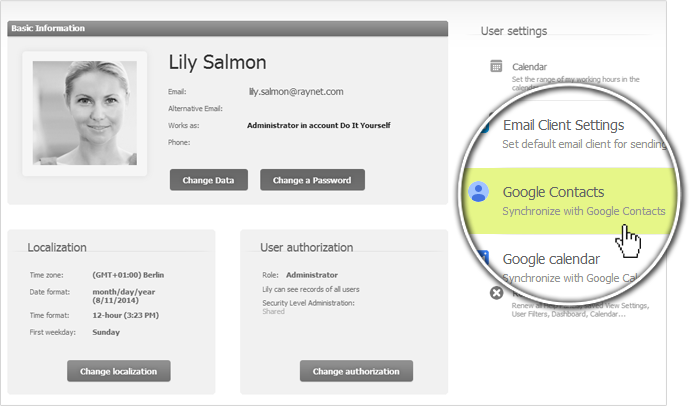Click the Phone label
Image resolution: width=696 pixels, height=407 pixels.
tap(179, 142)
